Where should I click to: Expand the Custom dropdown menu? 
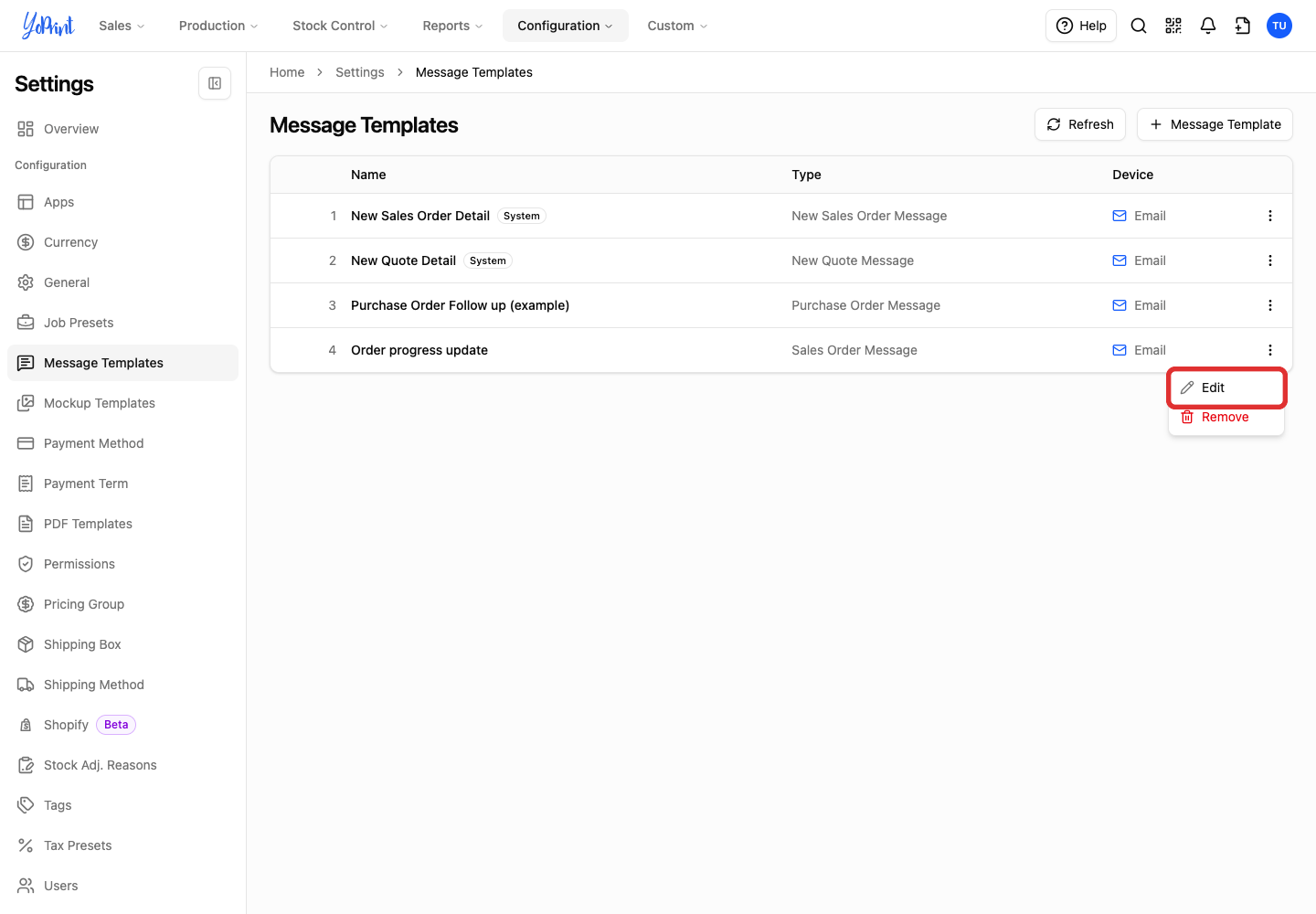pyautogui.click(x=677, y=26)
